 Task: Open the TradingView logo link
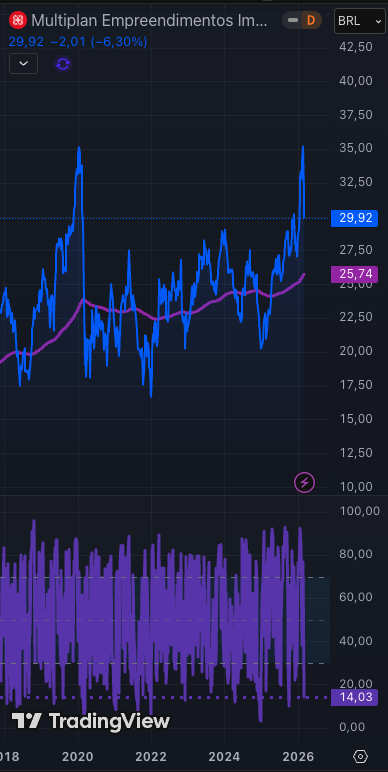[x=91, y=721]
